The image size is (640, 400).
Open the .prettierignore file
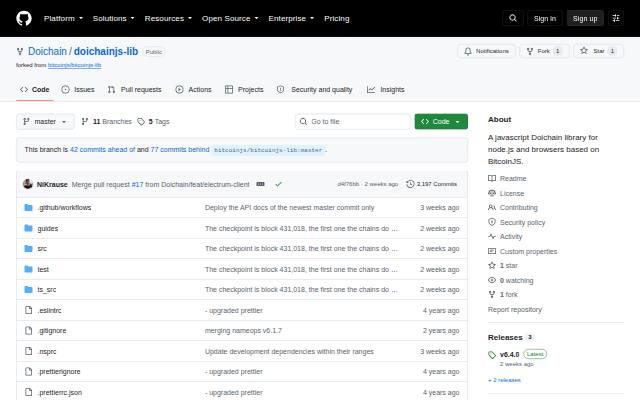tap(59, 372)
